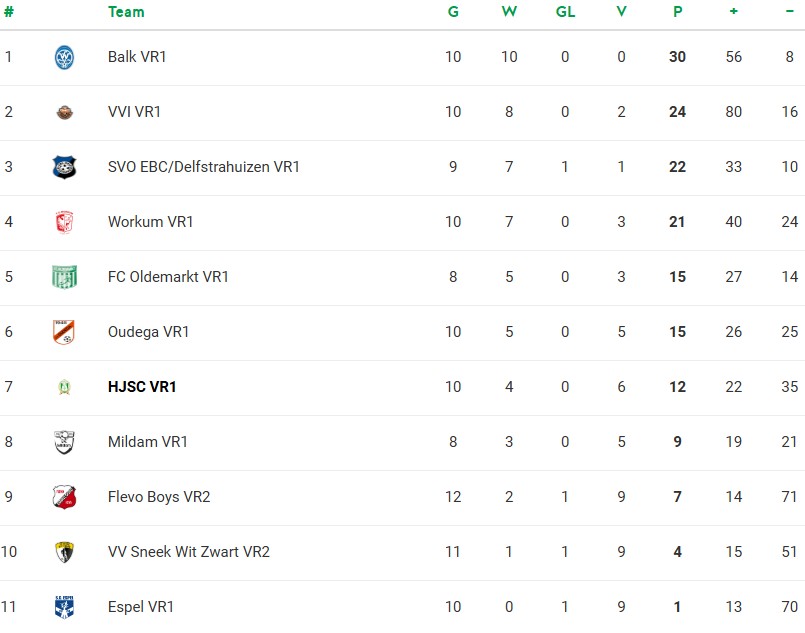
Task: Click the Flevo Boys VR2 club logo
Action: coord(64,497)
